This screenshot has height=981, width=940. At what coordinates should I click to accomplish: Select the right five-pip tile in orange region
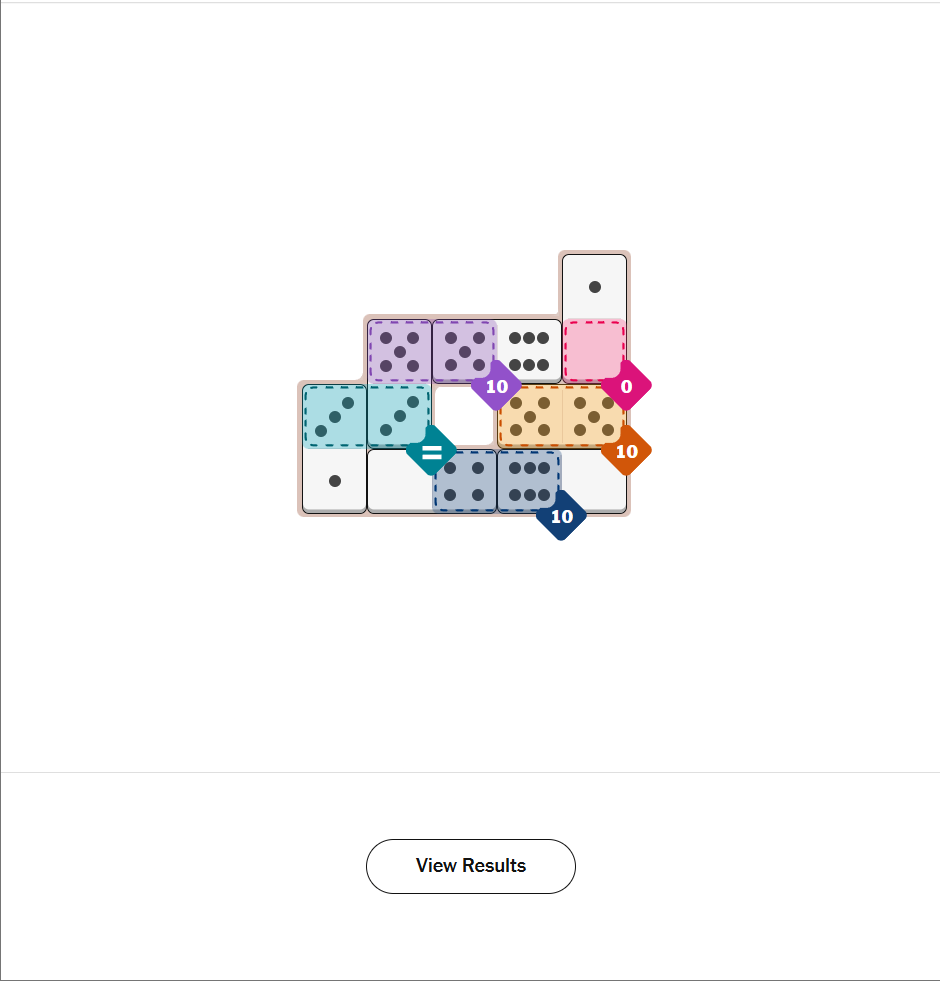(594, 416)
